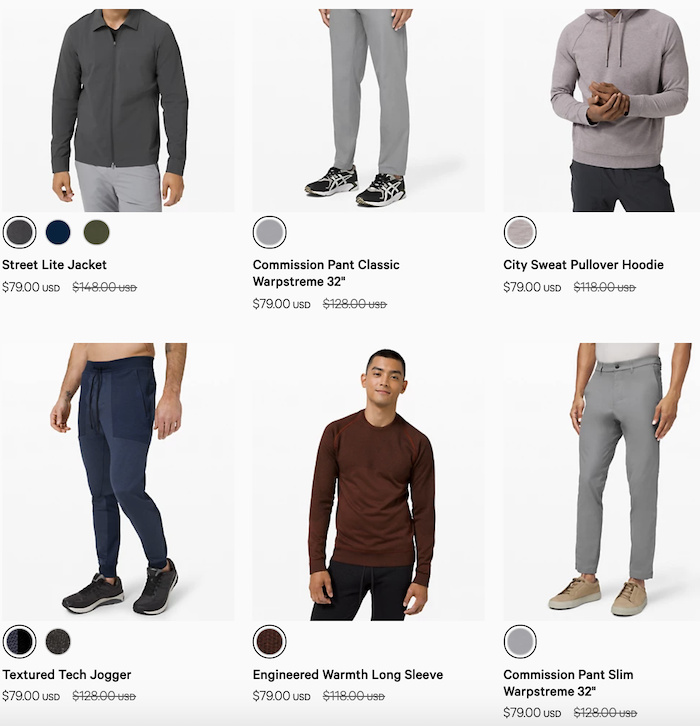The image size is (700, 726).
Task: Select the grey Commission Pant Slim swatch
Action: [x=520, y=641]
